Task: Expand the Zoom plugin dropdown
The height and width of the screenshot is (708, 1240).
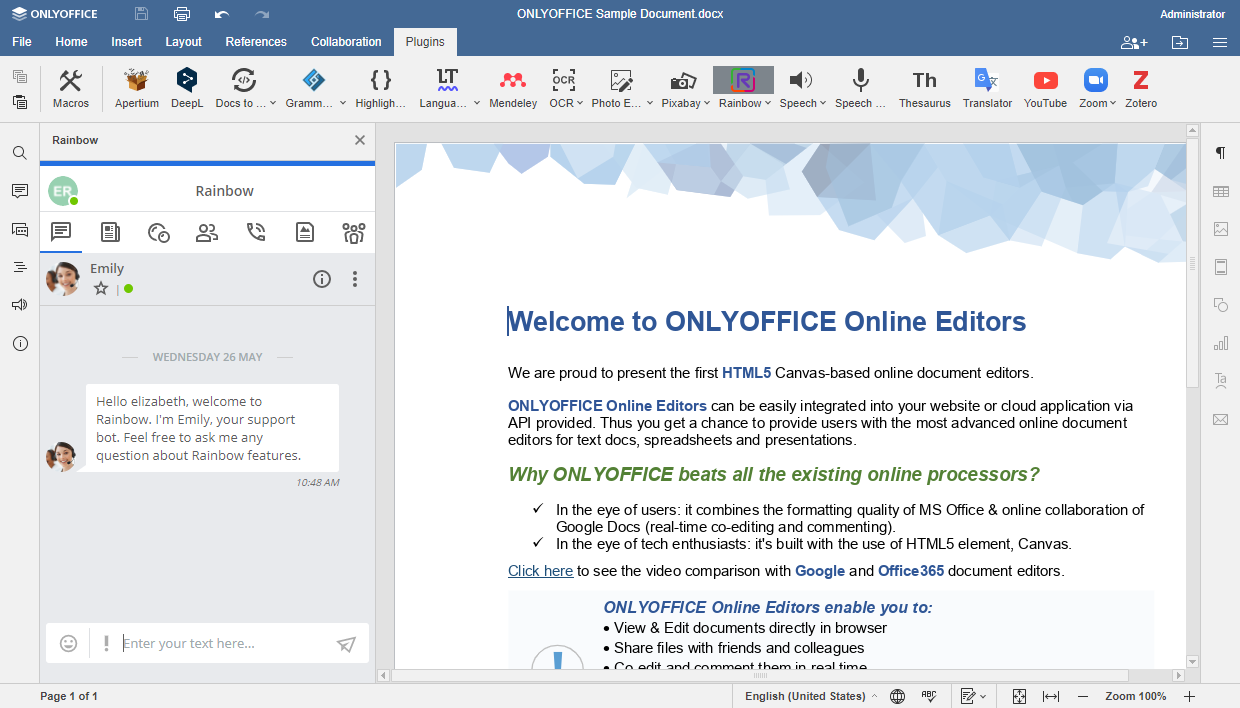Action: [x=1113, y=103]
